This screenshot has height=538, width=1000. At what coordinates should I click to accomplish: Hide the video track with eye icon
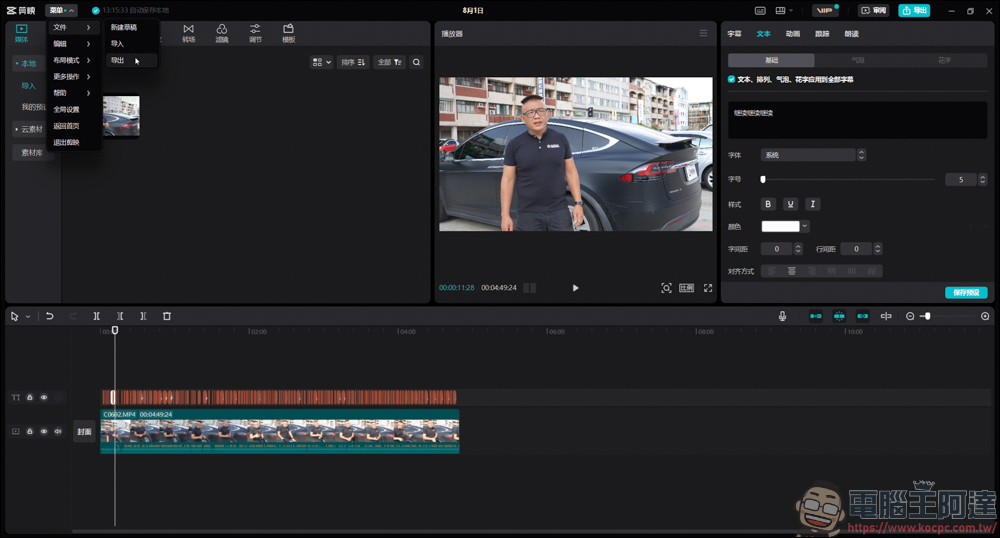click(x=44, y=432)
